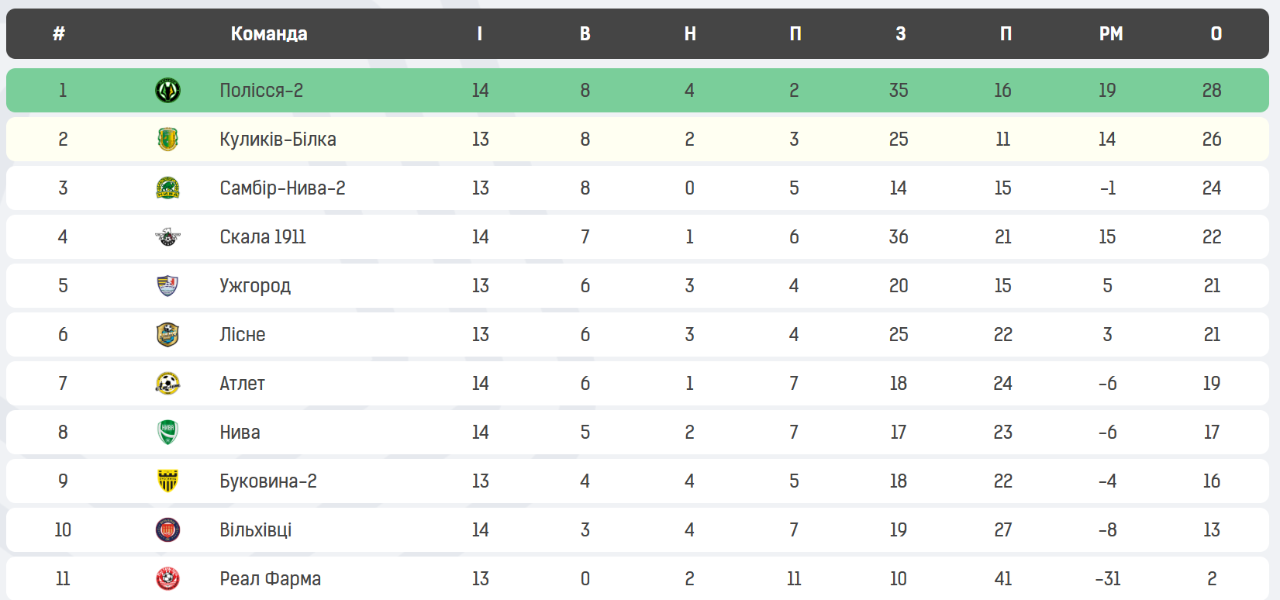Click the Полісся-2 team logo
This screenshot has width=1280, height=600.
click(x=168, y=91)
